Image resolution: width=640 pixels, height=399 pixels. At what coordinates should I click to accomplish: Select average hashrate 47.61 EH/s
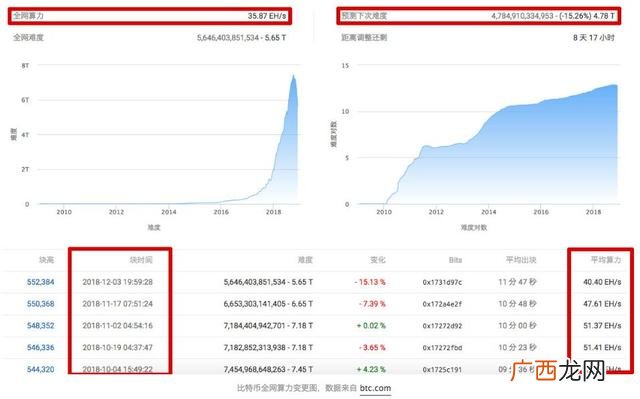pyautogui.click(x=602, y=304)
